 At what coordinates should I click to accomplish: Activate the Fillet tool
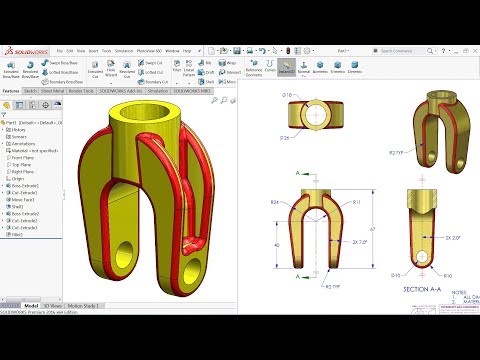177,66
